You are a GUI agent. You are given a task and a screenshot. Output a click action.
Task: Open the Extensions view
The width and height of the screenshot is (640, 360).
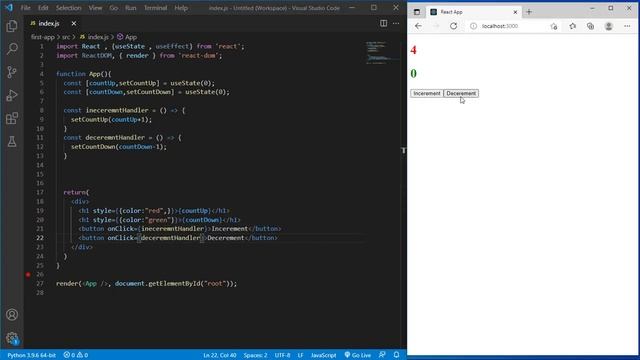[x=12, y=118]
